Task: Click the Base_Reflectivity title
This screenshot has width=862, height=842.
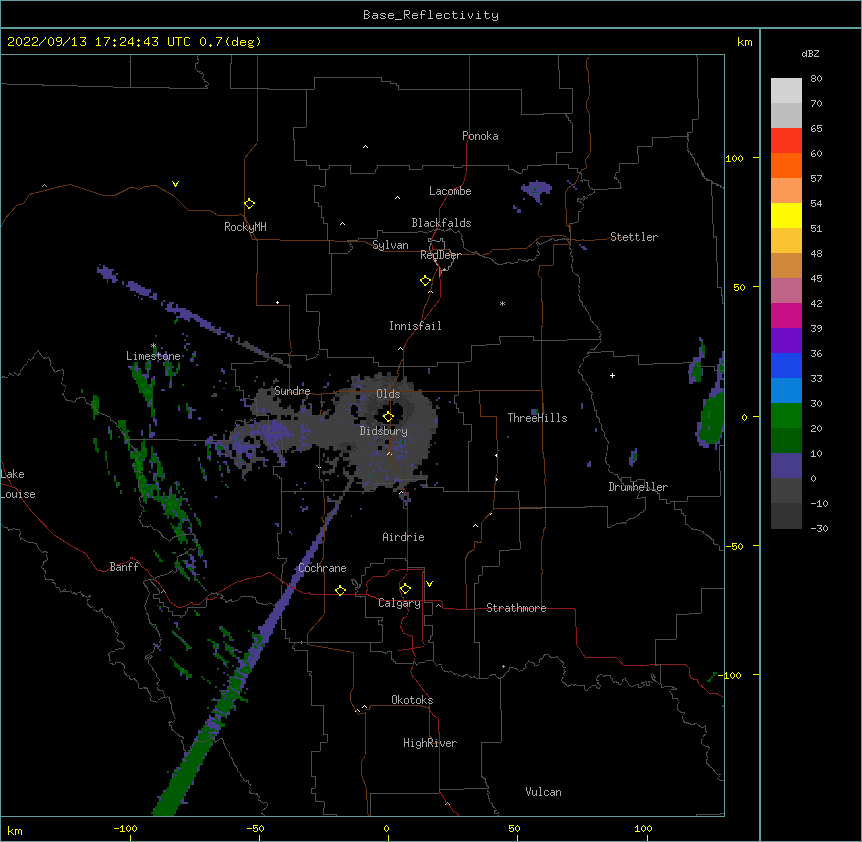Action: point(431,15)
